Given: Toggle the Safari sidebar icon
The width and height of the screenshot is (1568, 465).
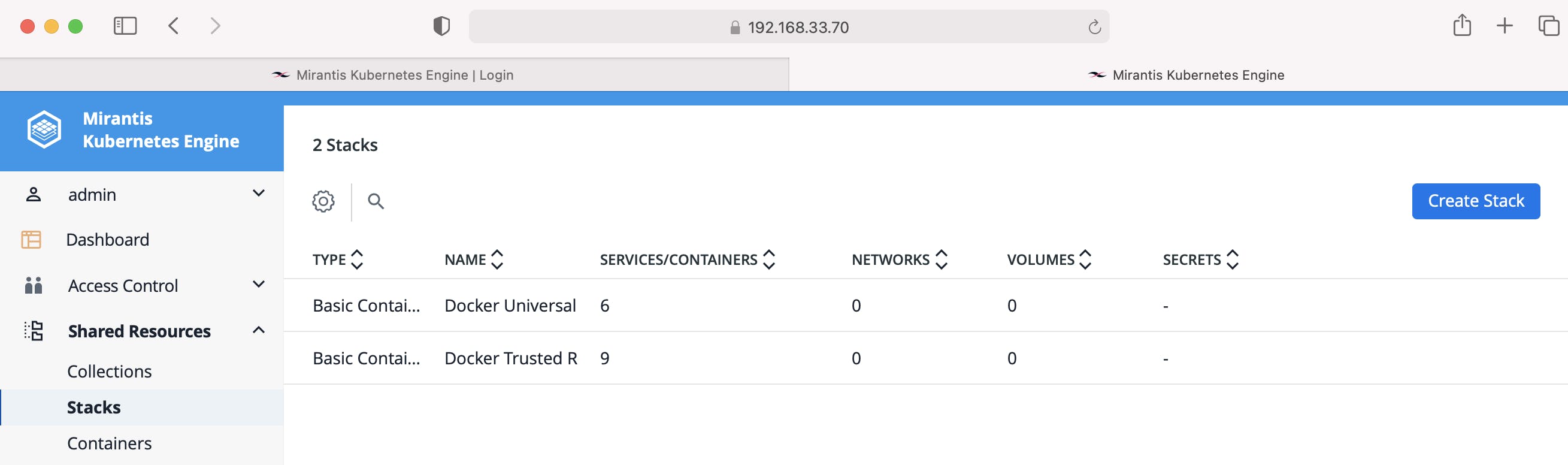Looking at the screenshot, I should click(125, 26).
